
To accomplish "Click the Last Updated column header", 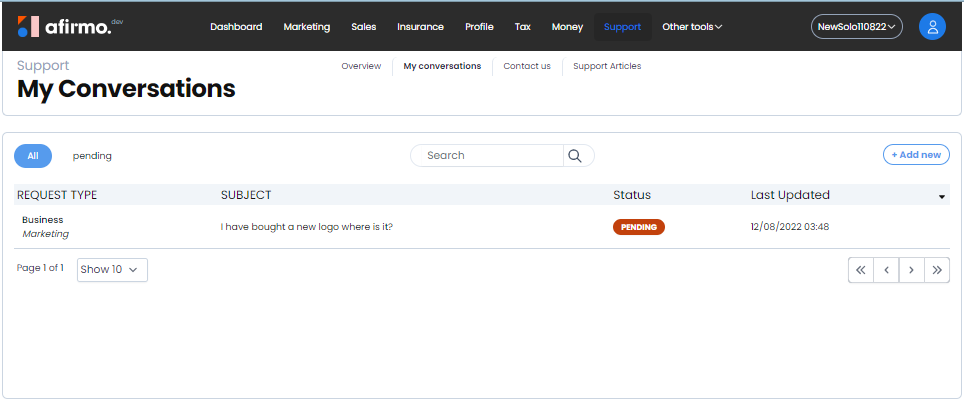I will 790,195.
